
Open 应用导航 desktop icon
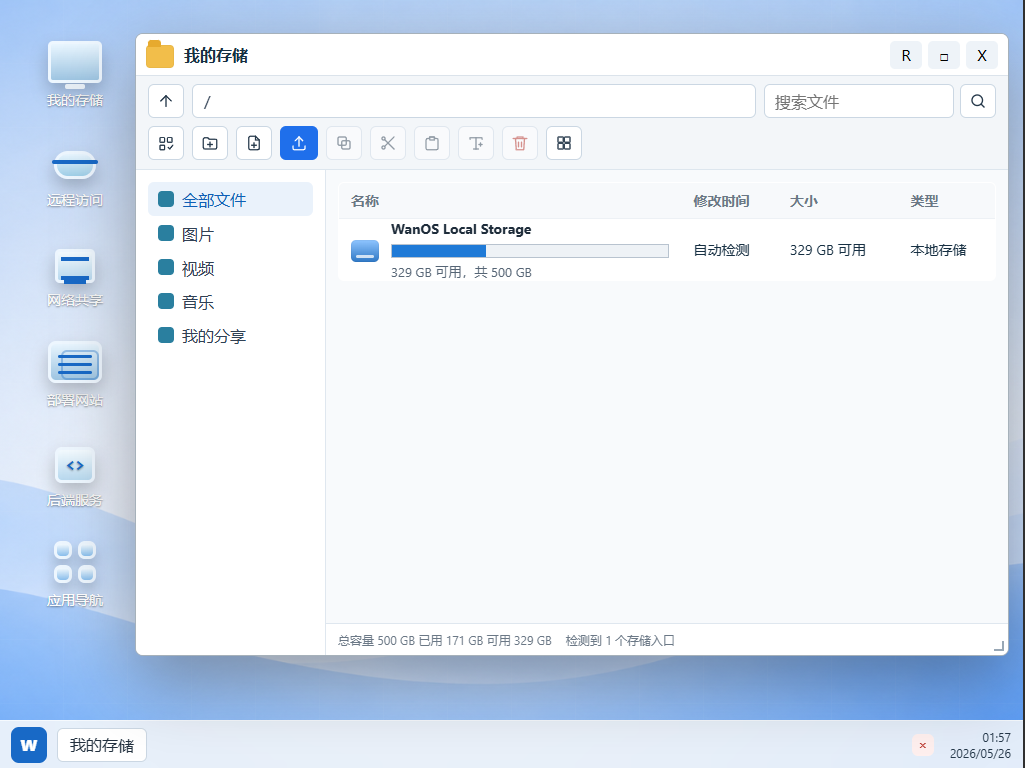75,574
